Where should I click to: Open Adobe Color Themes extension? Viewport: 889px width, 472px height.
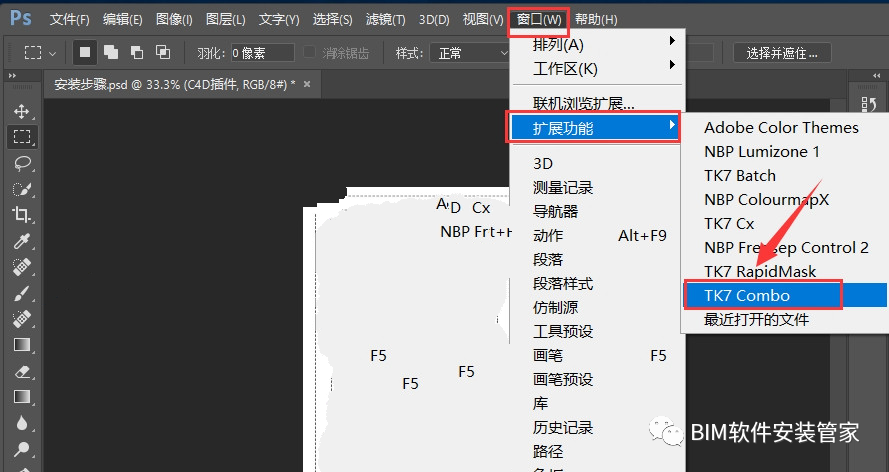click(784, 127)
